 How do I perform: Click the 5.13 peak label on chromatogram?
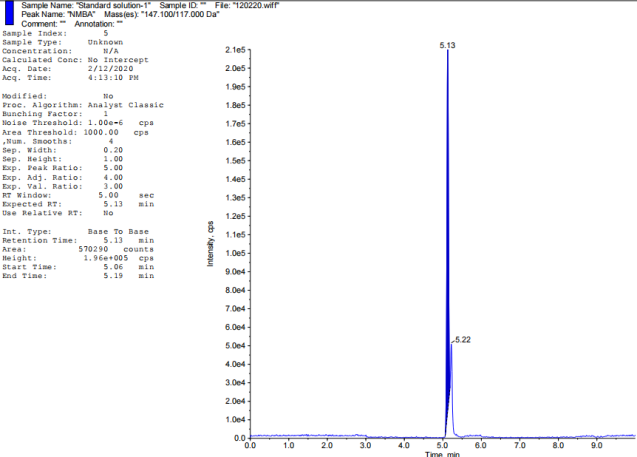pyautogui.click(x=447, y=45)
